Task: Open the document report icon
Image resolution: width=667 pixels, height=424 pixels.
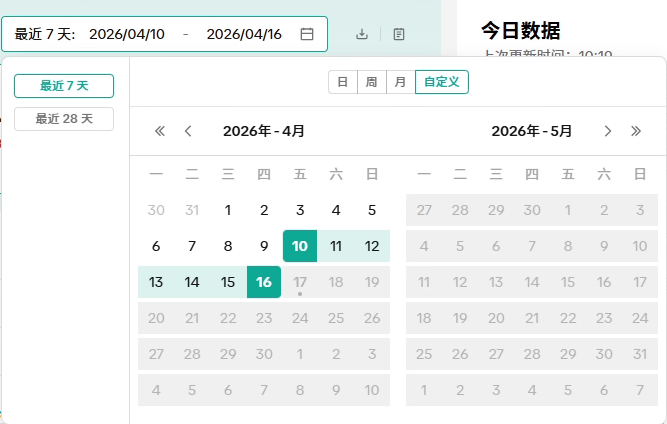Action: point(399,34)
